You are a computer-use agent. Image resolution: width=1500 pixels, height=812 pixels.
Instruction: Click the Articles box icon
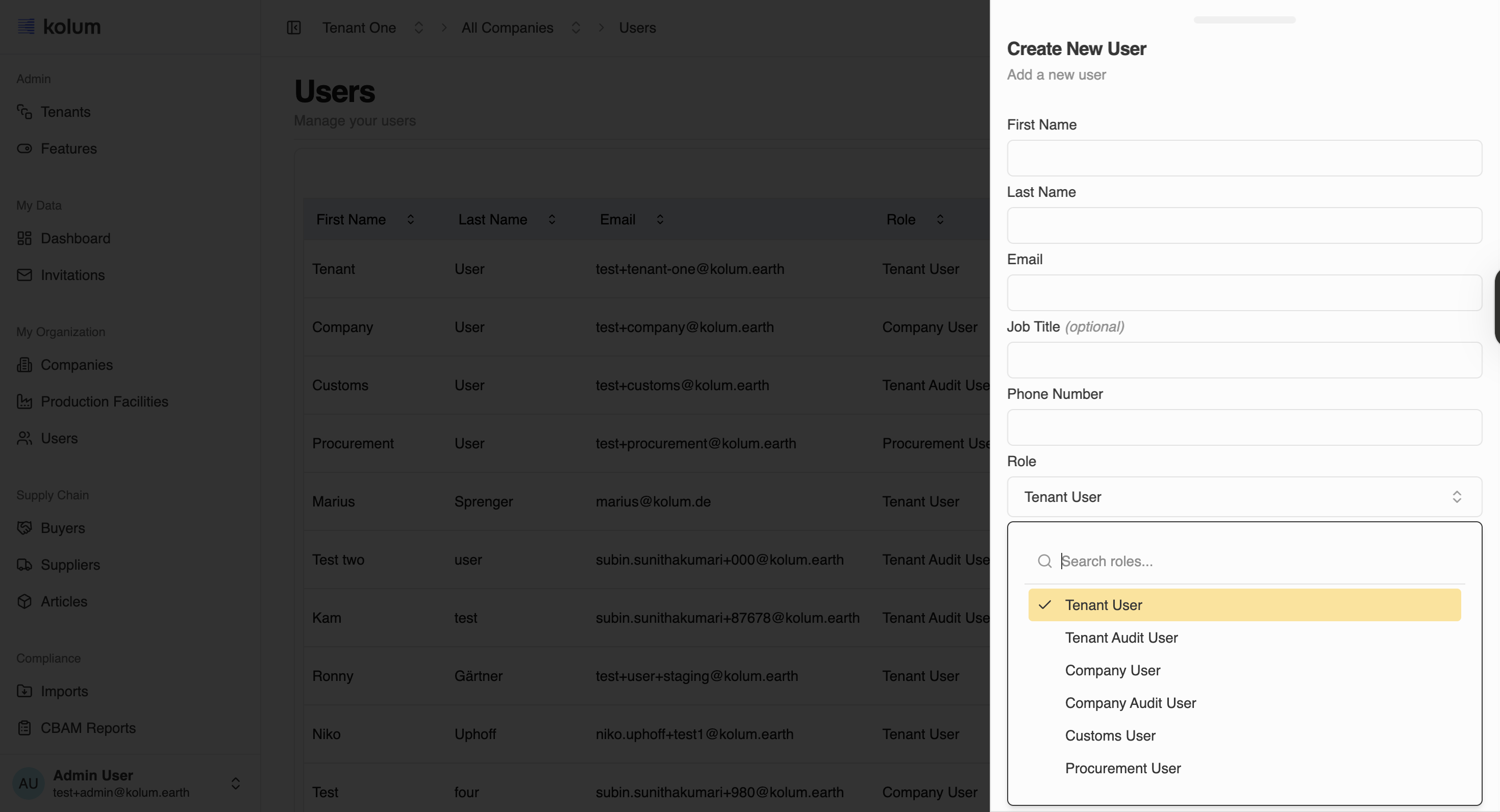click(x=24, y=601)
